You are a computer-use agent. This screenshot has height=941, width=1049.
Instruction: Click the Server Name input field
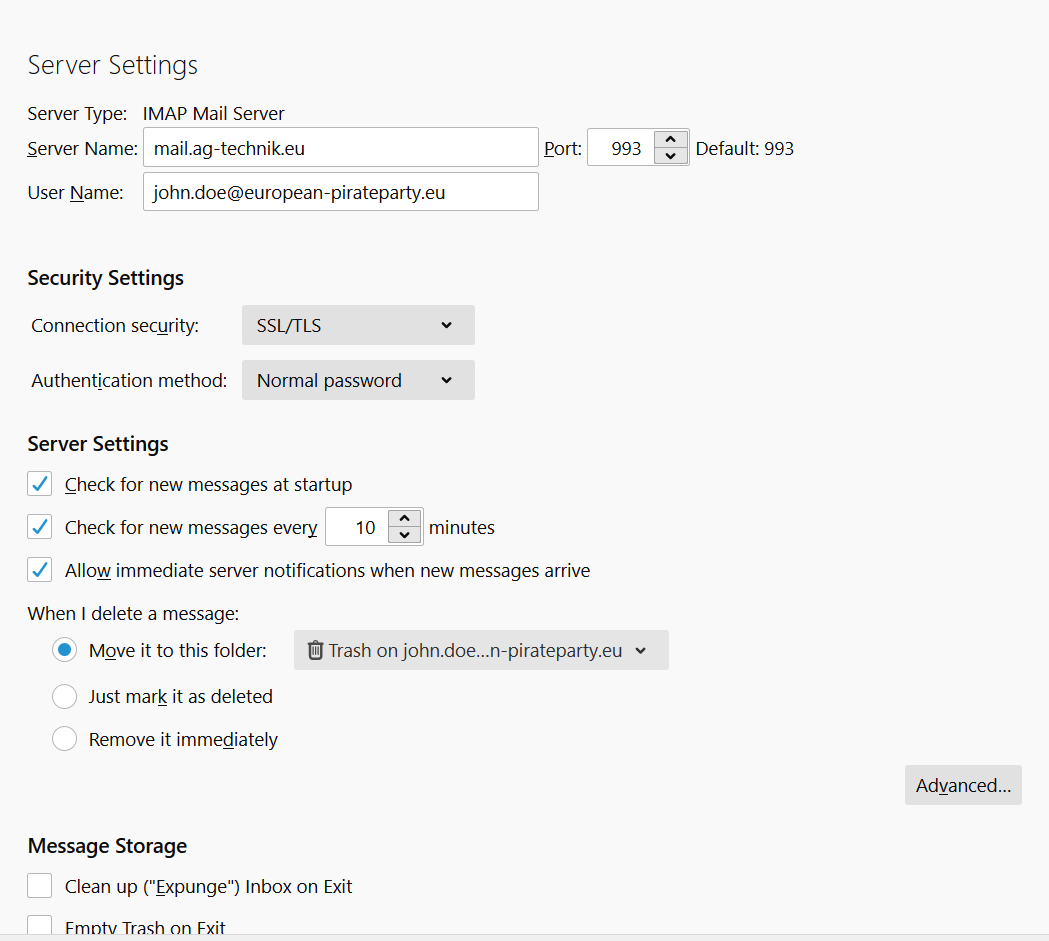[x=340, y=148]
